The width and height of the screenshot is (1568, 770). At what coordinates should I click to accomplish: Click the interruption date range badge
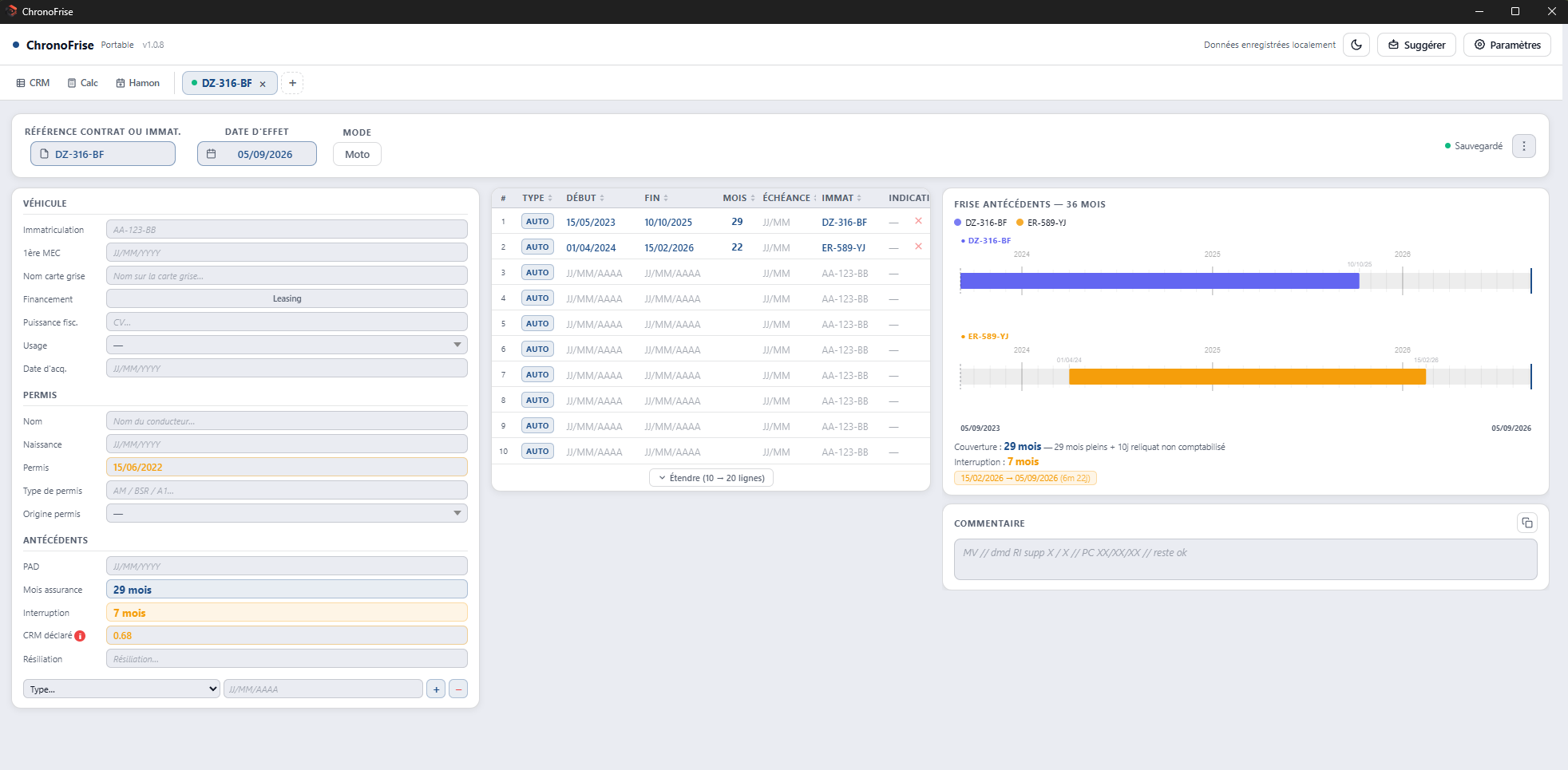pyautogui.click(x=1025, y=478)
